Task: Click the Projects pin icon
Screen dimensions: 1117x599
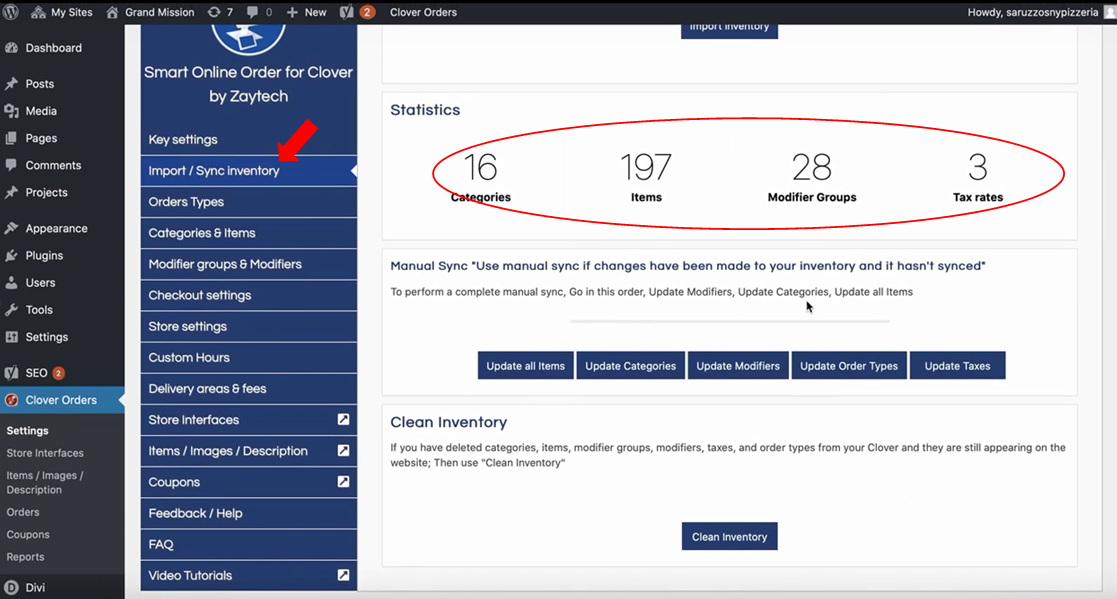Action: click(x=11, y=192)
